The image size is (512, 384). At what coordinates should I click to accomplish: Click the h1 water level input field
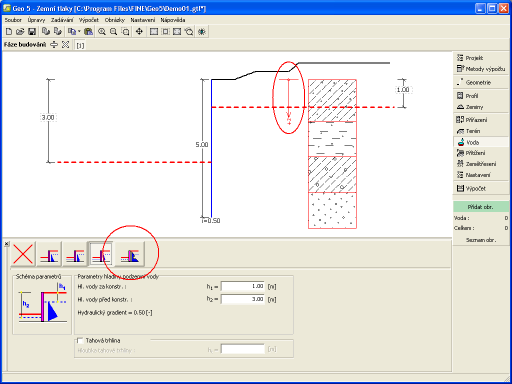click(x=243, y=286)
